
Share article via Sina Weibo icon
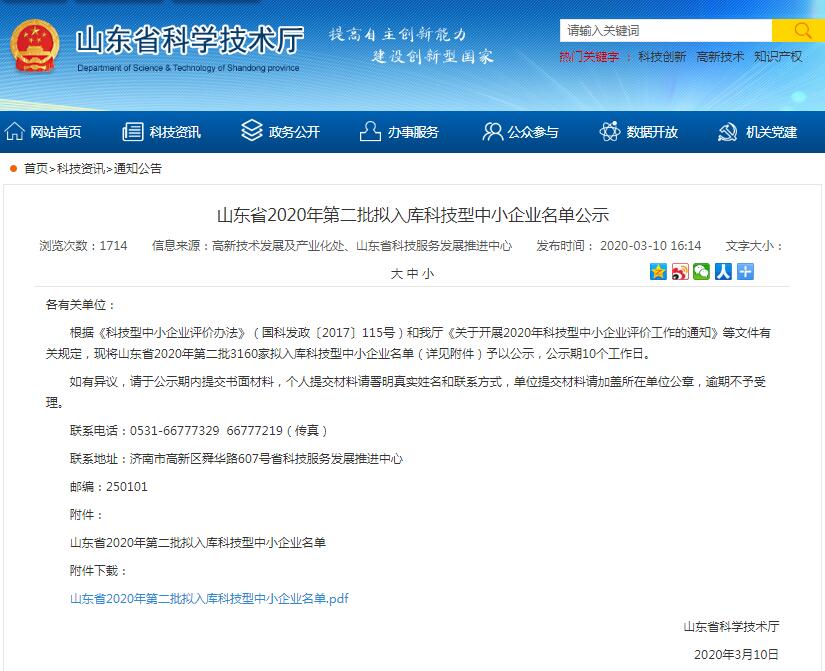(x=678, y=271)
